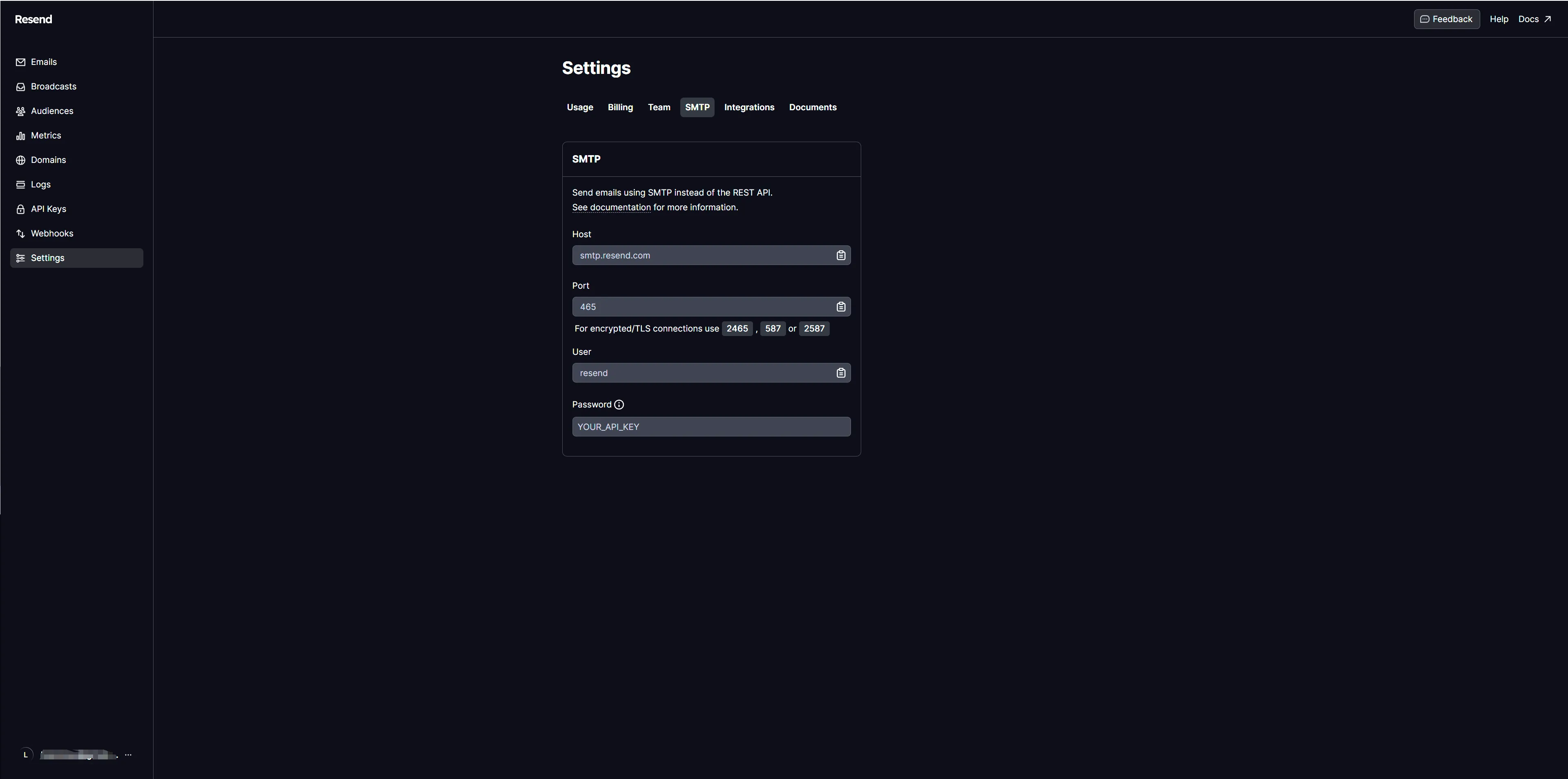Go to Audiences in the sidebar
The width and height of the screenshot is (1568, 779).
[x=77, y=111]
